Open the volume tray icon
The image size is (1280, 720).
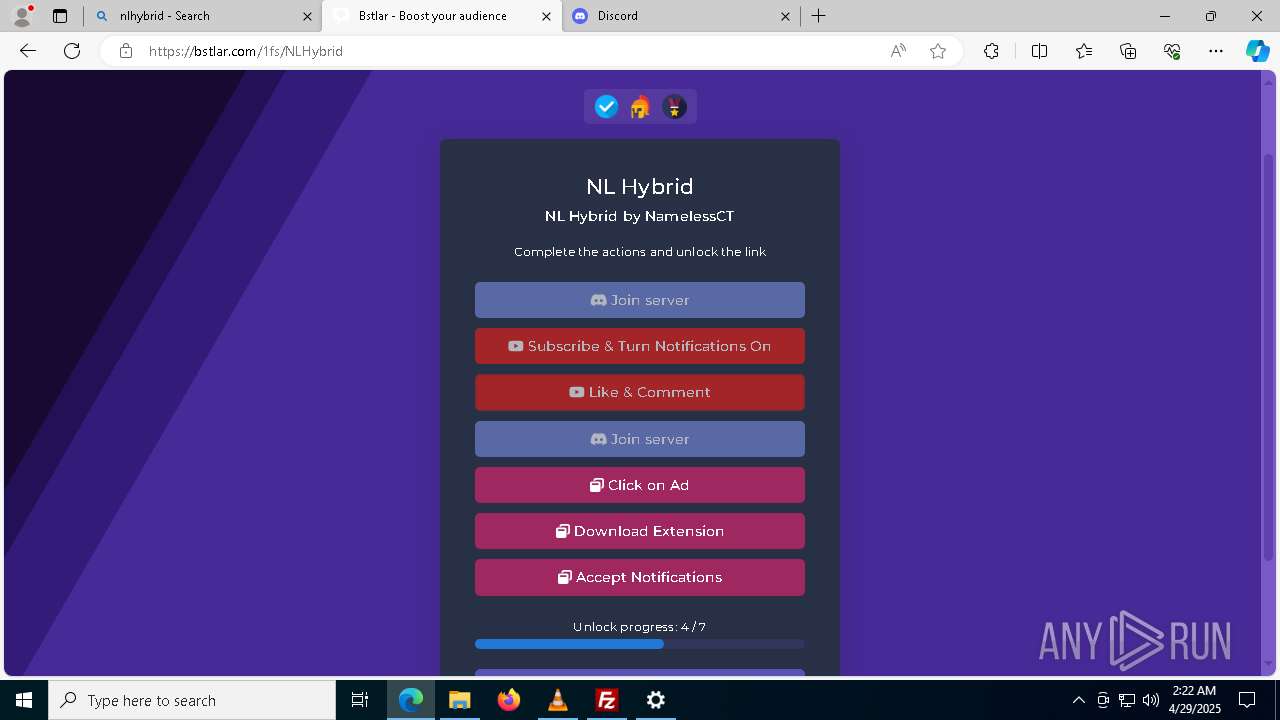point(1151,700)
